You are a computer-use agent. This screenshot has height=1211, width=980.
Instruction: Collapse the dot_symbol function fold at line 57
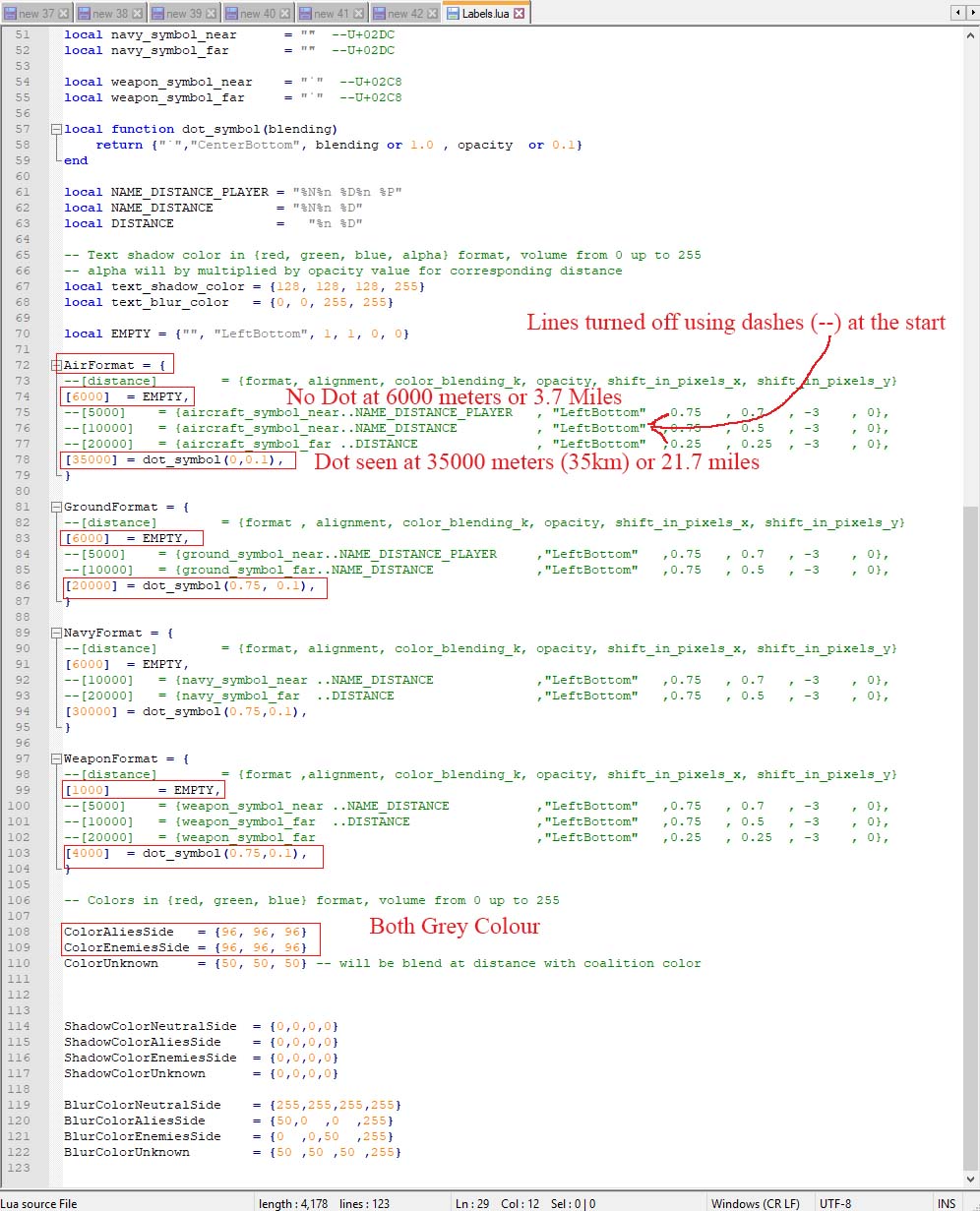point(56,129)
